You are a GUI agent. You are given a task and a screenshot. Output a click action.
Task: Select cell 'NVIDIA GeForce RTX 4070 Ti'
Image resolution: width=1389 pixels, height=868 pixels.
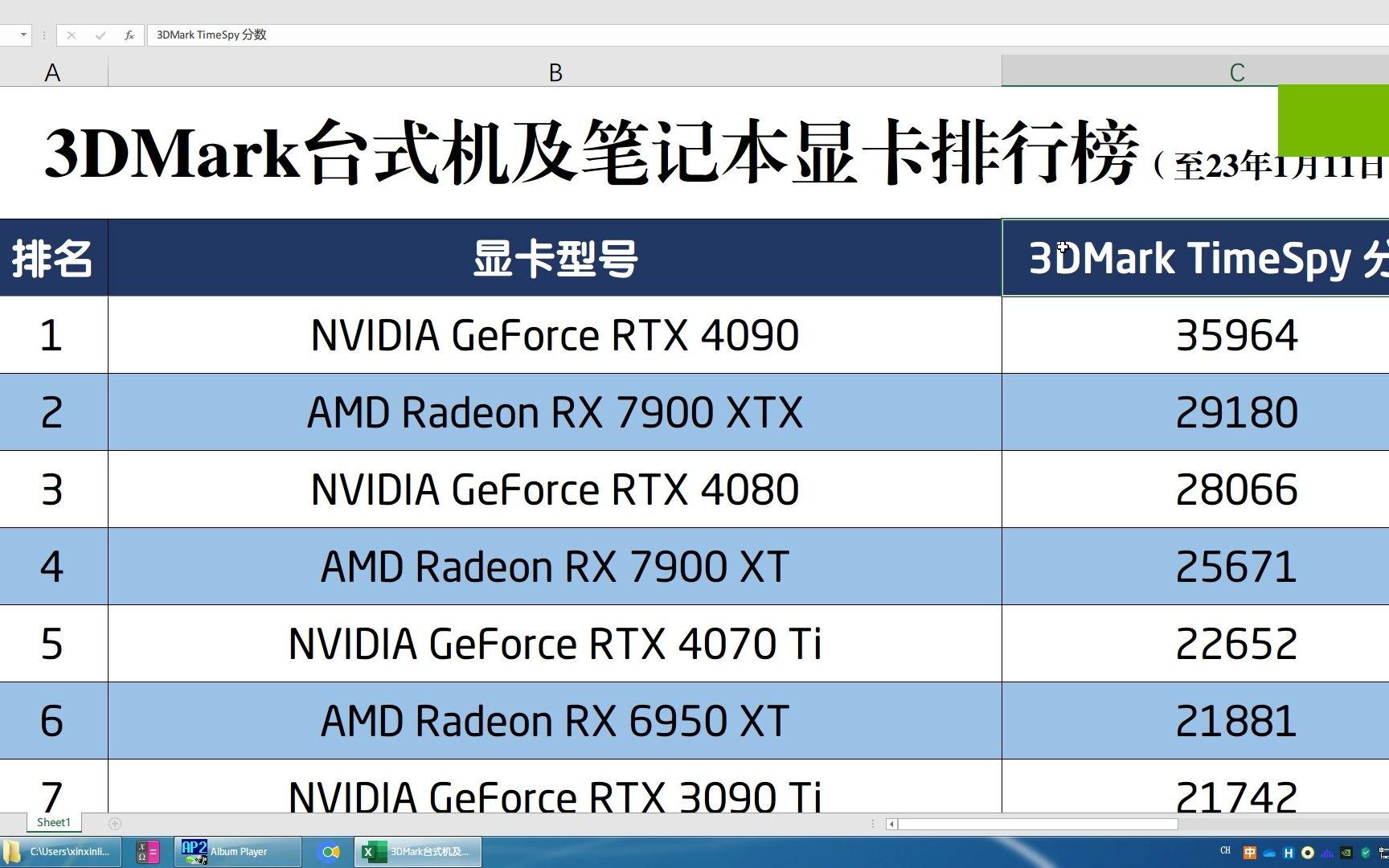[555, 644]
